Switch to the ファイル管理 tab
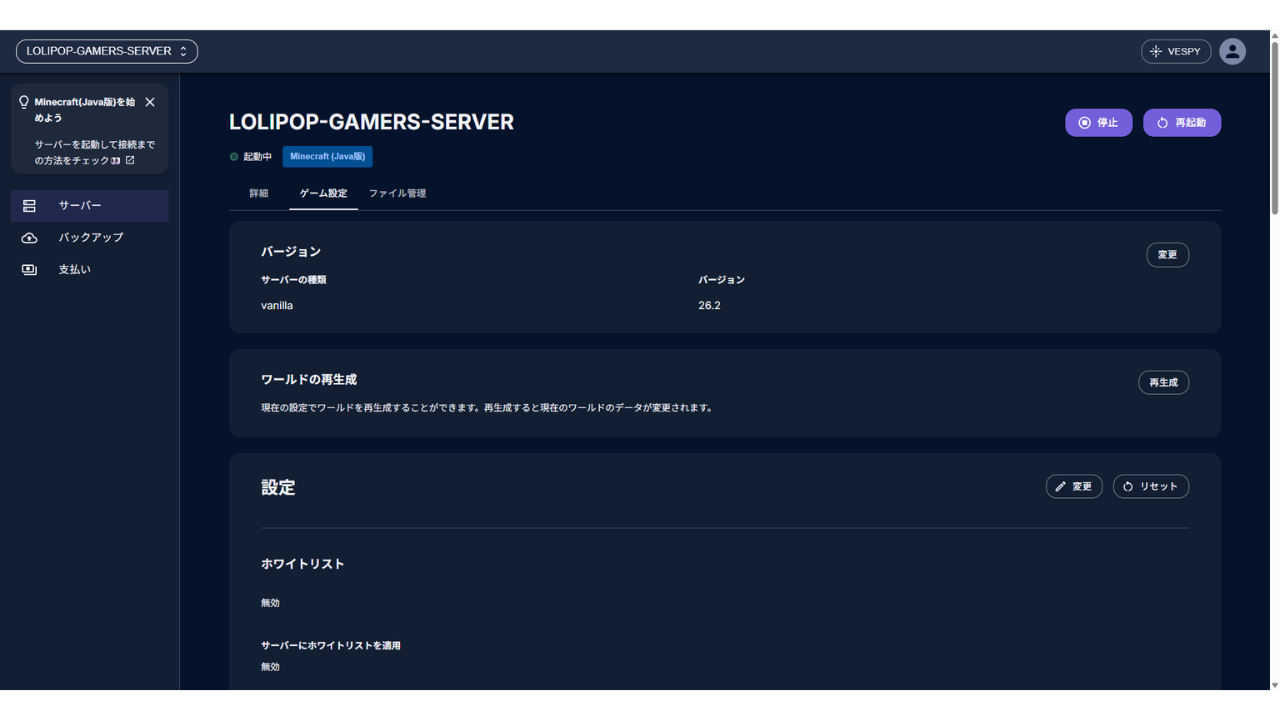1280x720 pixels. [x=397, y=193]
